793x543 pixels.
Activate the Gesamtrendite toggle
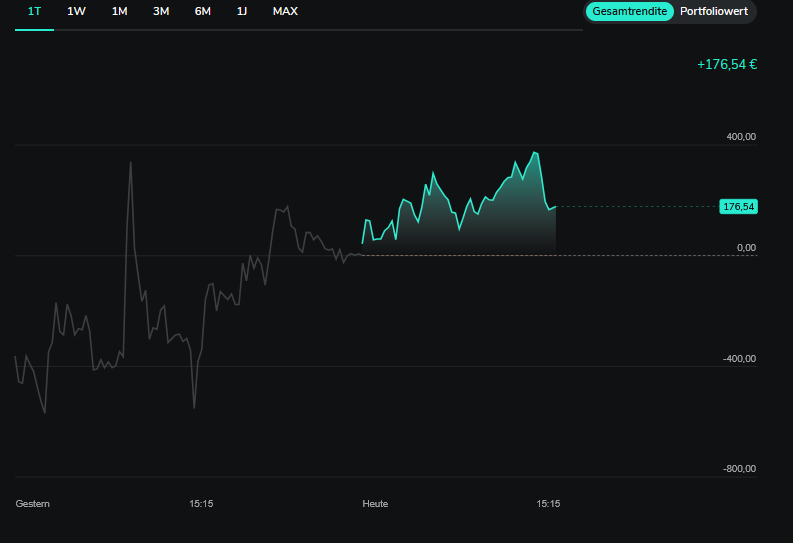(x=630, y=11)
